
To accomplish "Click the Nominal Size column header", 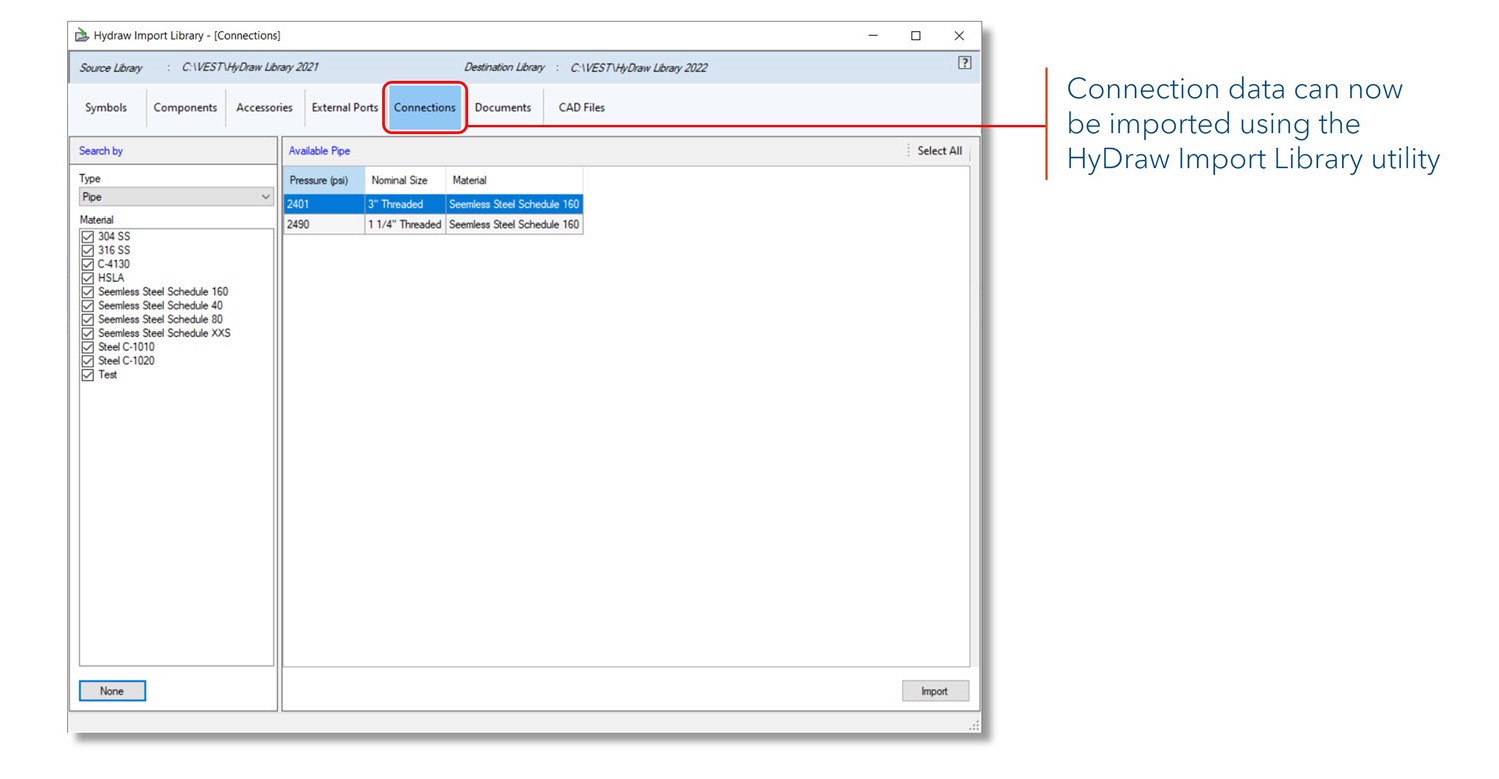I will pos(399,181).
